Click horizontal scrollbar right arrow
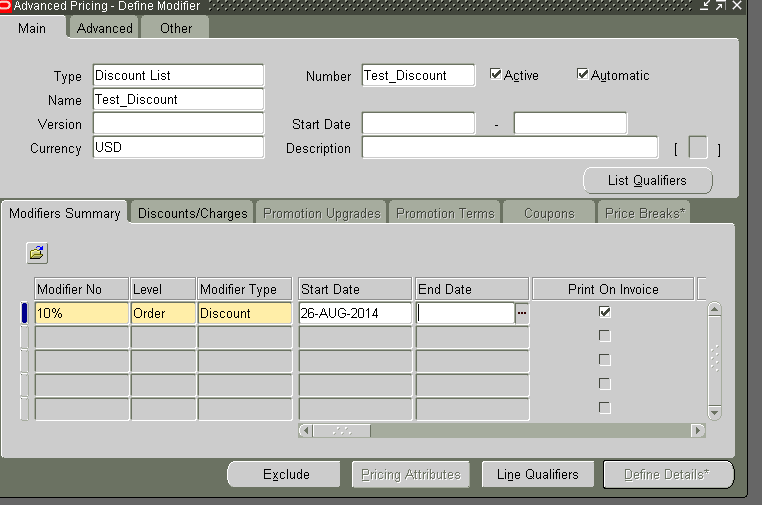 (698, 431)
